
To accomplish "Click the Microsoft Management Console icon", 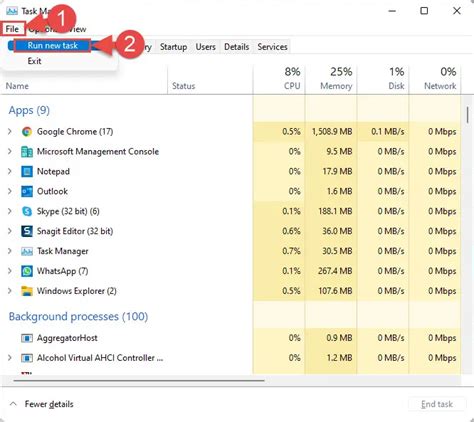I will (x=27, y=152).
